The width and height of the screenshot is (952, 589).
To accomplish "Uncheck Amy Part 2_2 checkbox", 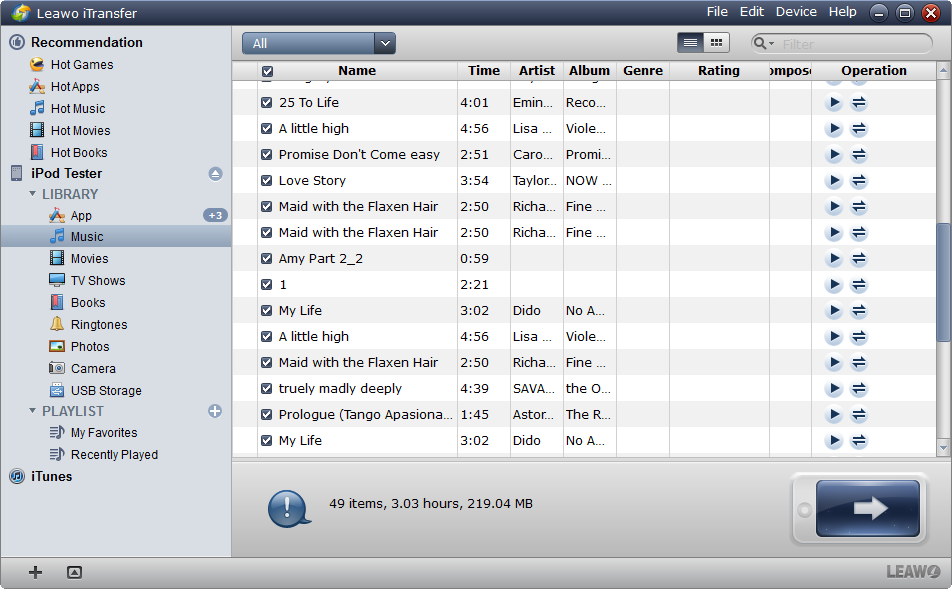I will click(x=267, y=258).
